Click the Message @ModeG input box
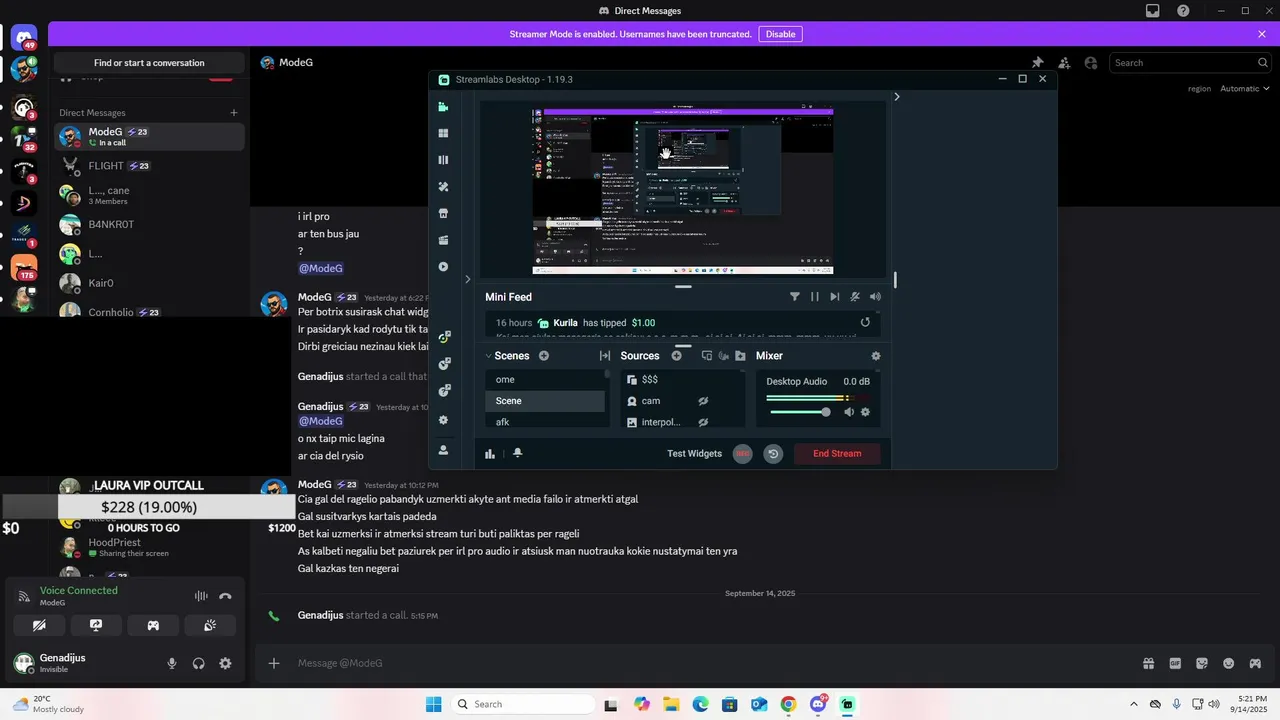Screen dimensions: 1280x720 point(700,663)
